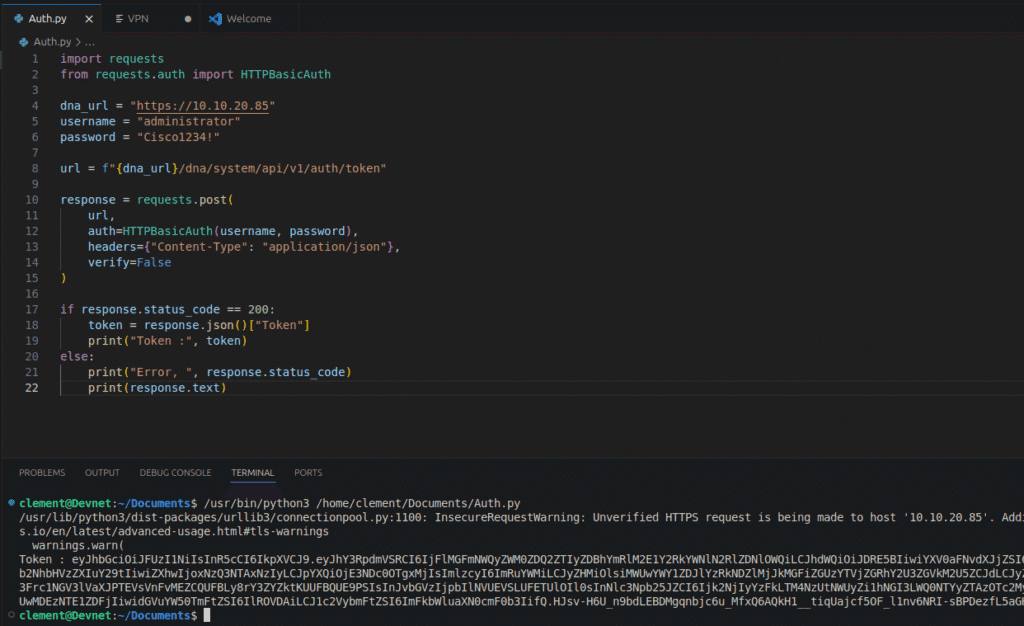Switch to the PROBLEMS panel tab
Screen dimensions: 1024x626
[x=42, y=473]
